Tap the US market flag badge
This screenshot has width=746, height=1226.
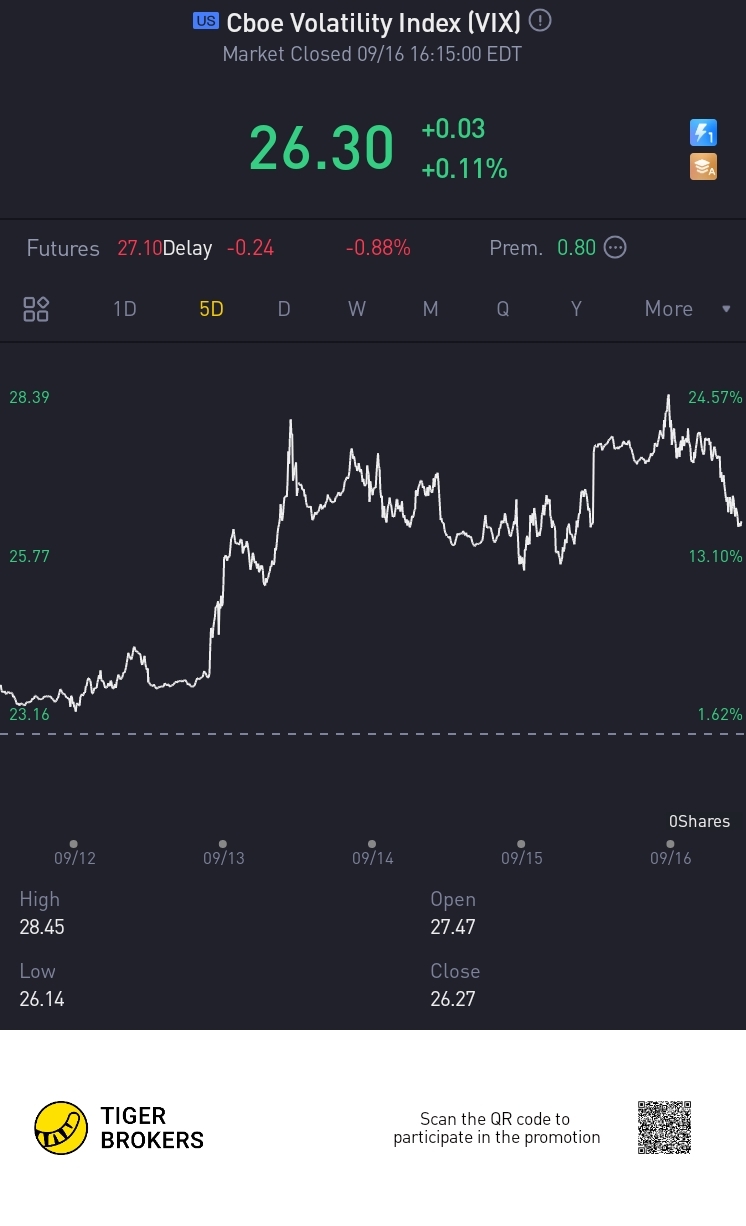click(206, 21)
